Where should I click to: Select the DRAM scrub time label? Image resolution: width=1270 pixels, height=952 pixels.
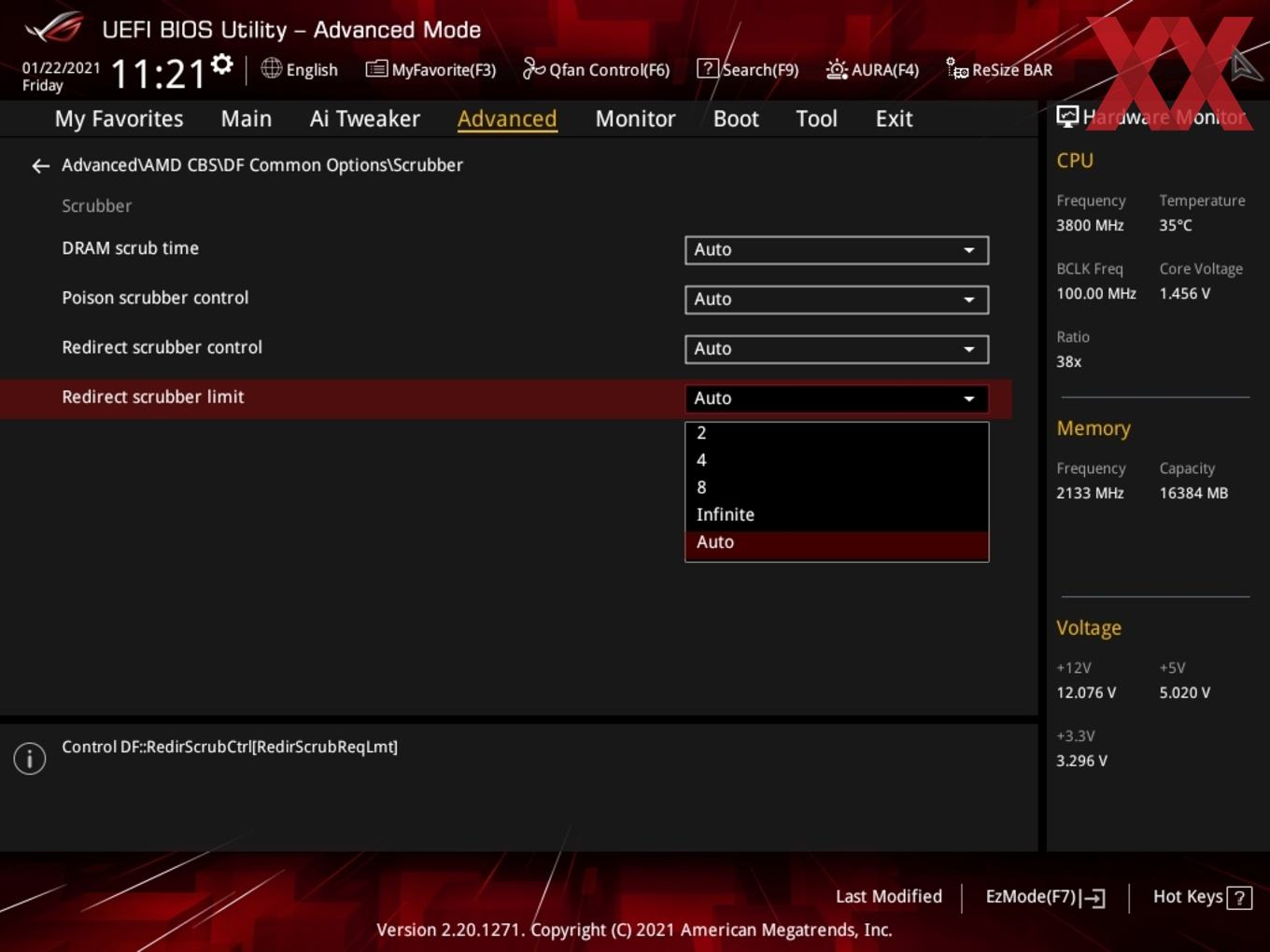click(x=130, y=248)
